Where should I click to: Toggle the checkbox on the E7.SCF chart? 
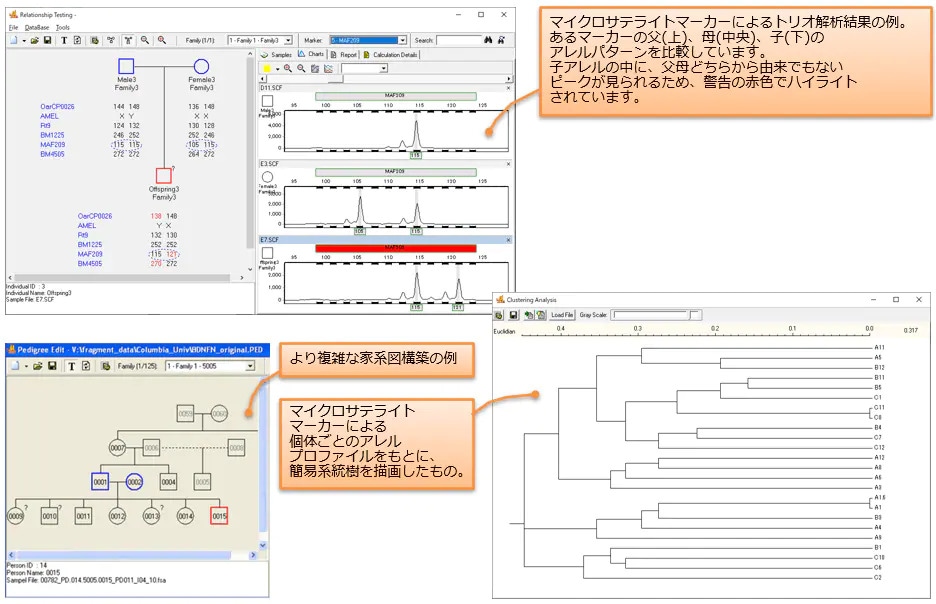(x=267, y=253)
